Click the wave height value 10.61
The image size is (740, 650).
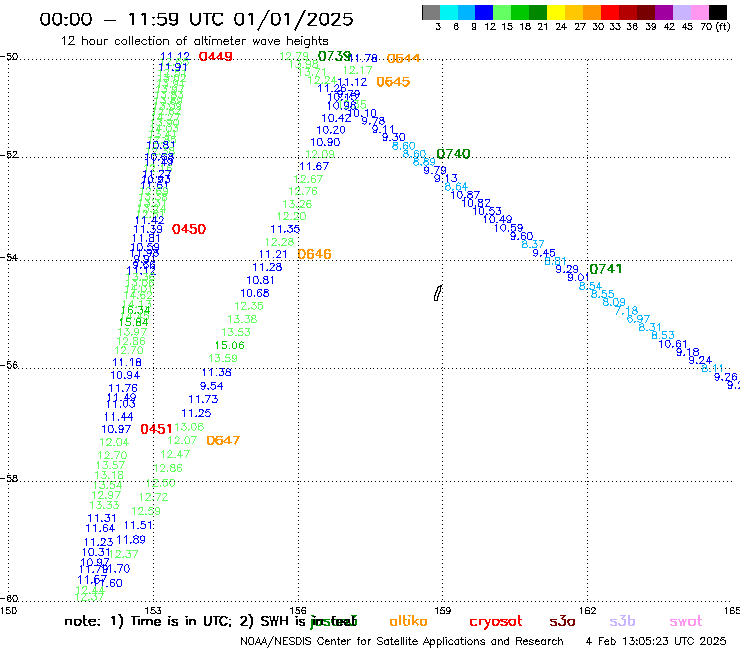[673, 344]
